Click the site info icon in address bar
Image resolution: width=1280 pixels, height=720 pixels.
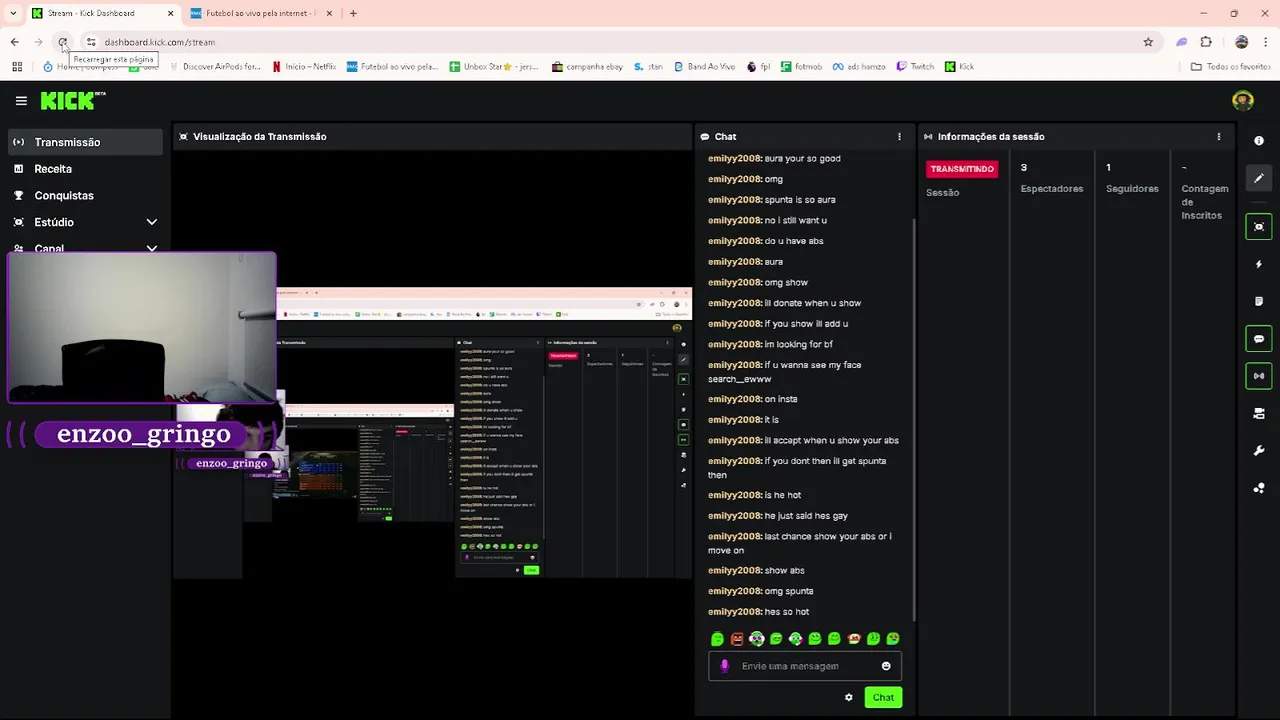pos(91,42)
